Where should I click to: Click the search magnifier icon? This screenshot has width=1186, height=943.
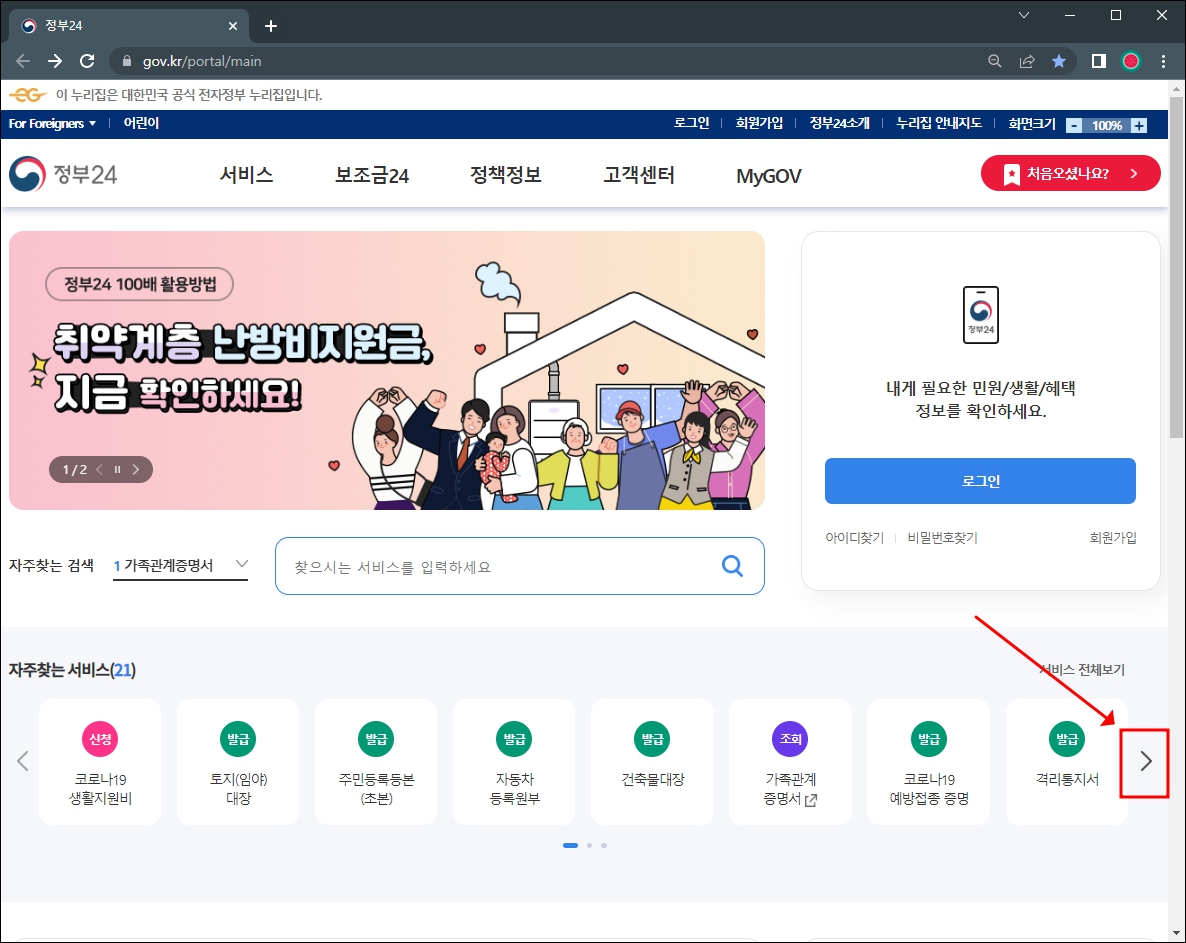(x=732, y=566)
